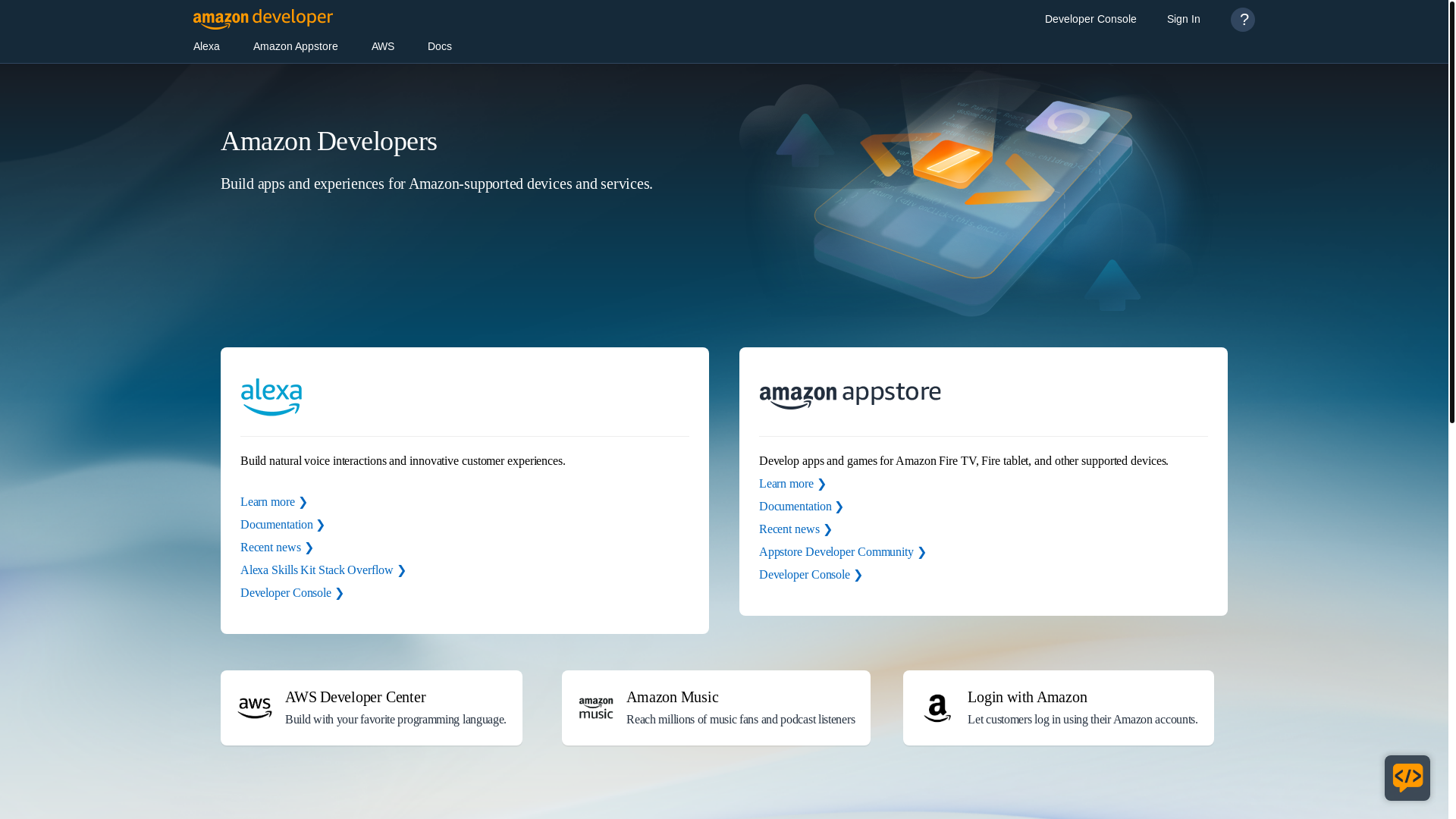Open the Alexa menu in navigation bar

pos(206,46)
